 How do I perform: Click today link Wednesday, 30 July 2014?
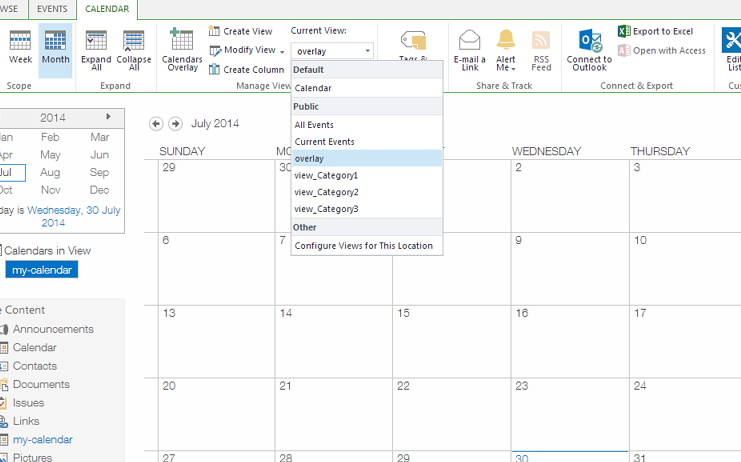[74, 216]
